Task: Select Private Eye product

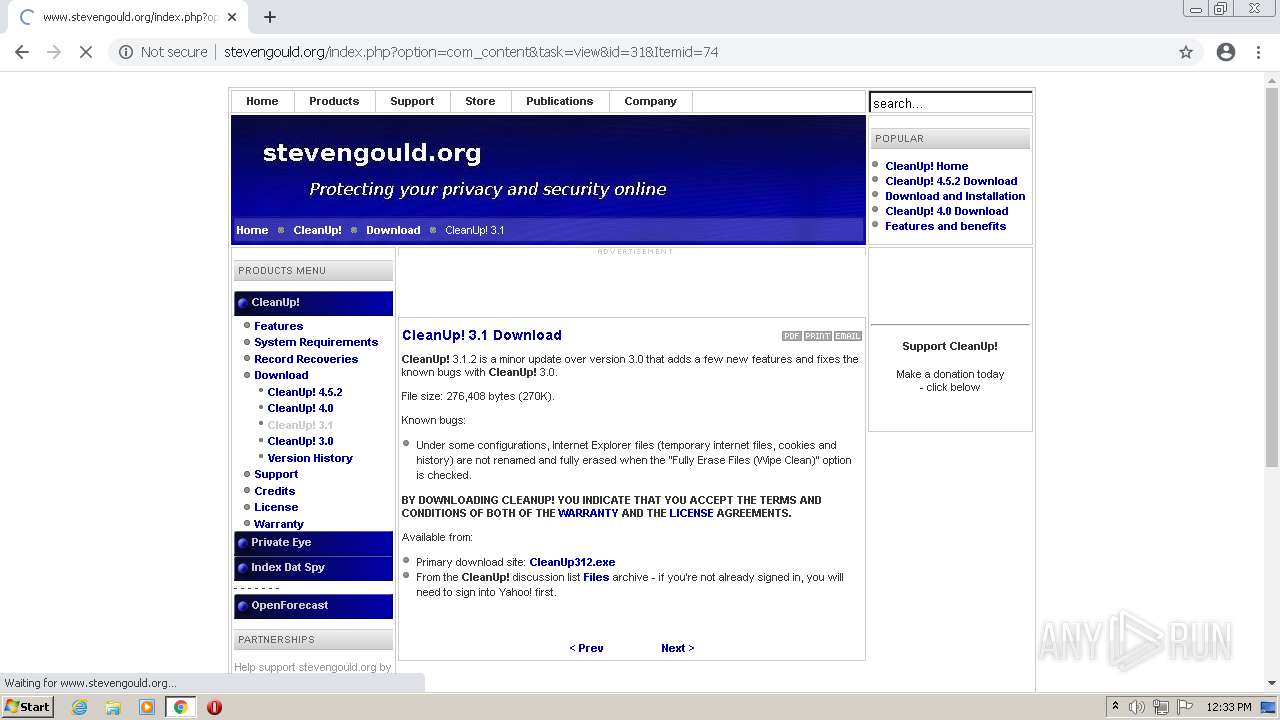Action: (313, 543)
